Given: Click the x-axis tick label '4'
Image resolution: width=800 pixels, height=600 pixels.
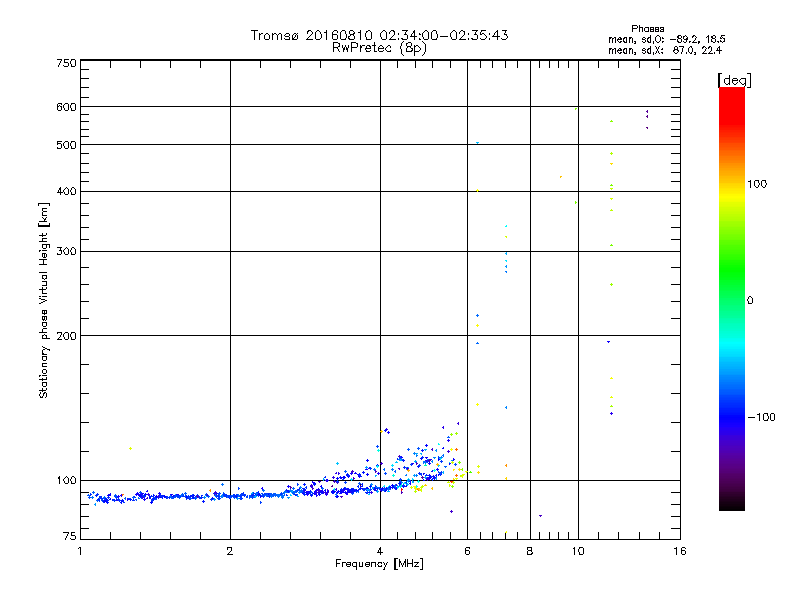Looking at the screenshot, I should tap(380, 551).
